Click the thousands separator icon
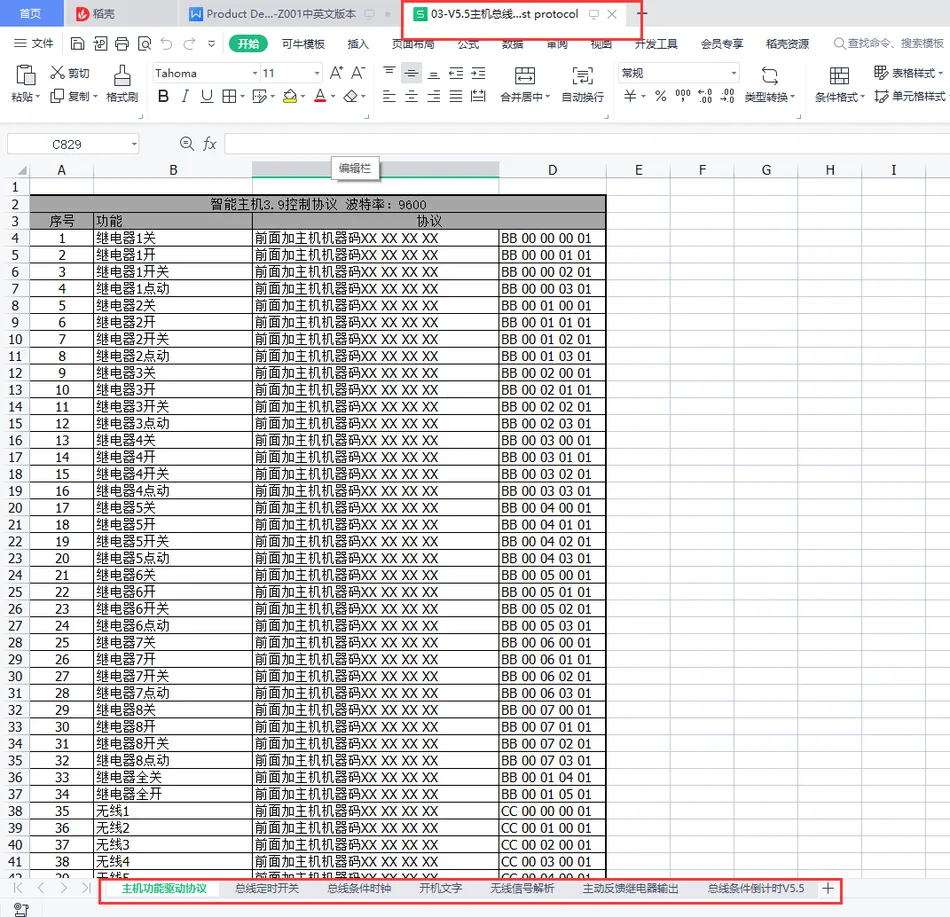This screenshot has width=950, height=917. point(683,96)
